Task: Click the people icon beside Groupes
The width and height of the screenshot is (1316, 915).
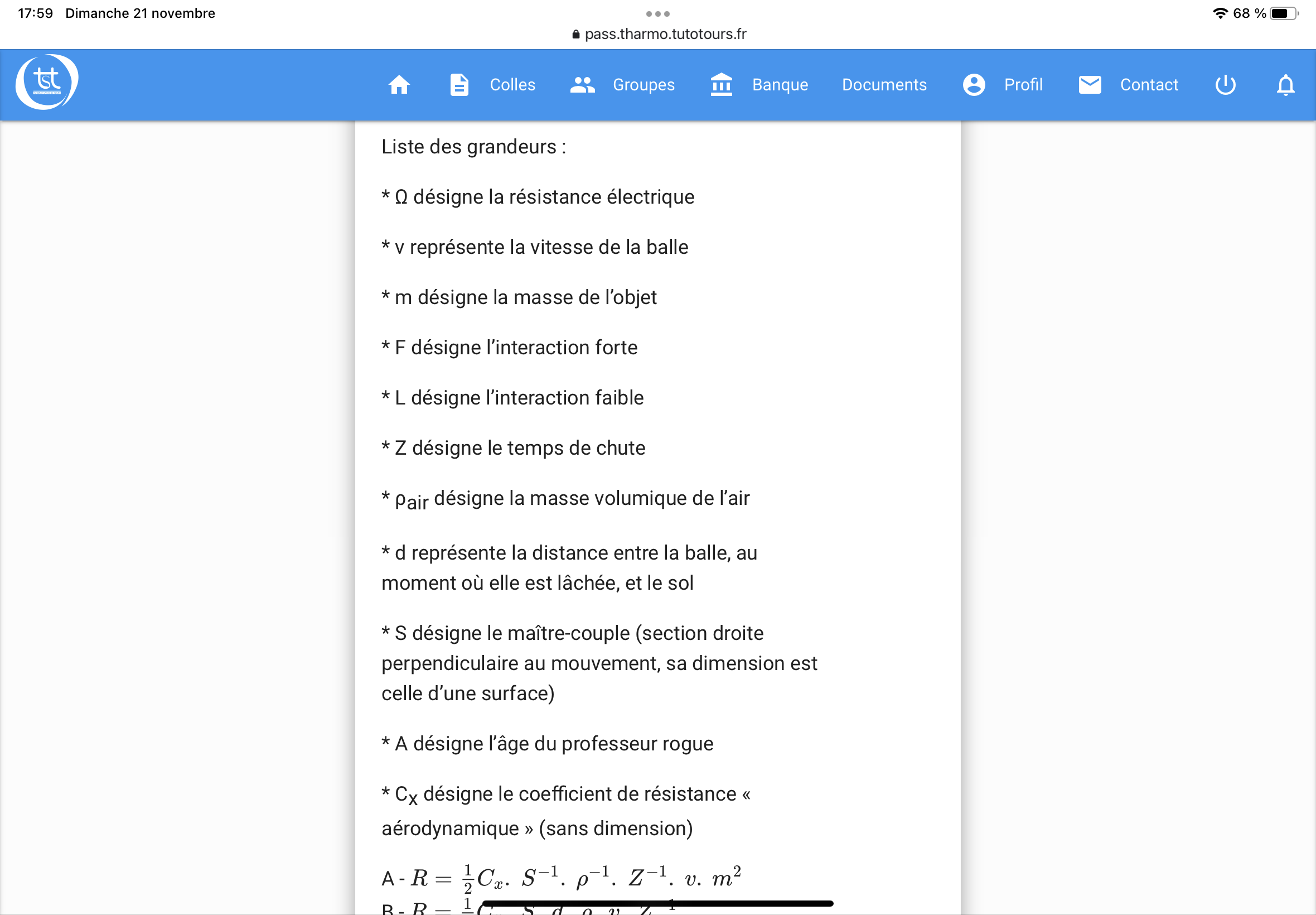Action: click(582, 85)
